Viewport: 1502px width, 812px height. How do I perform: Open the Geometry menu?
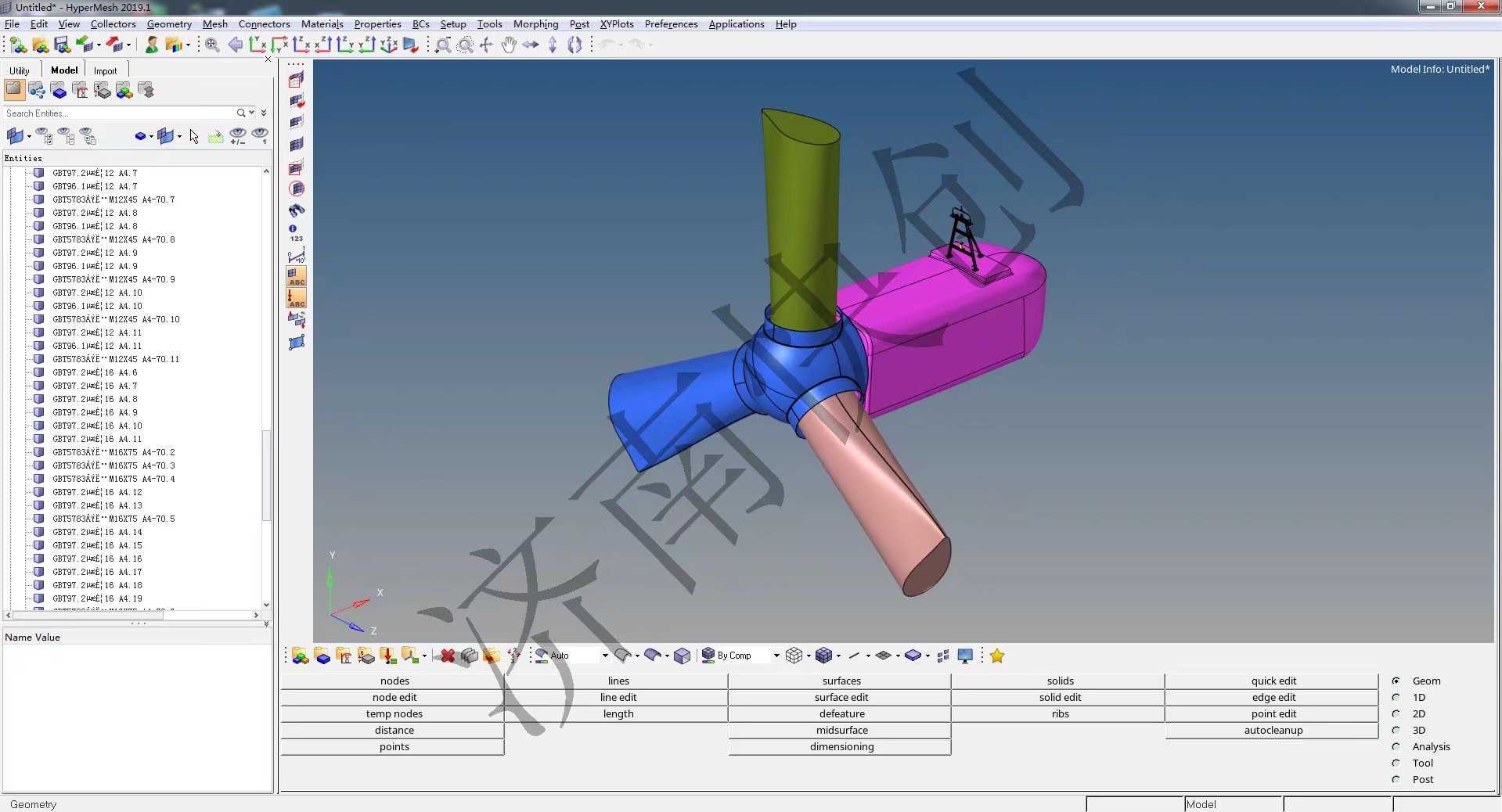pyautogui.click(x=169, y=24)
